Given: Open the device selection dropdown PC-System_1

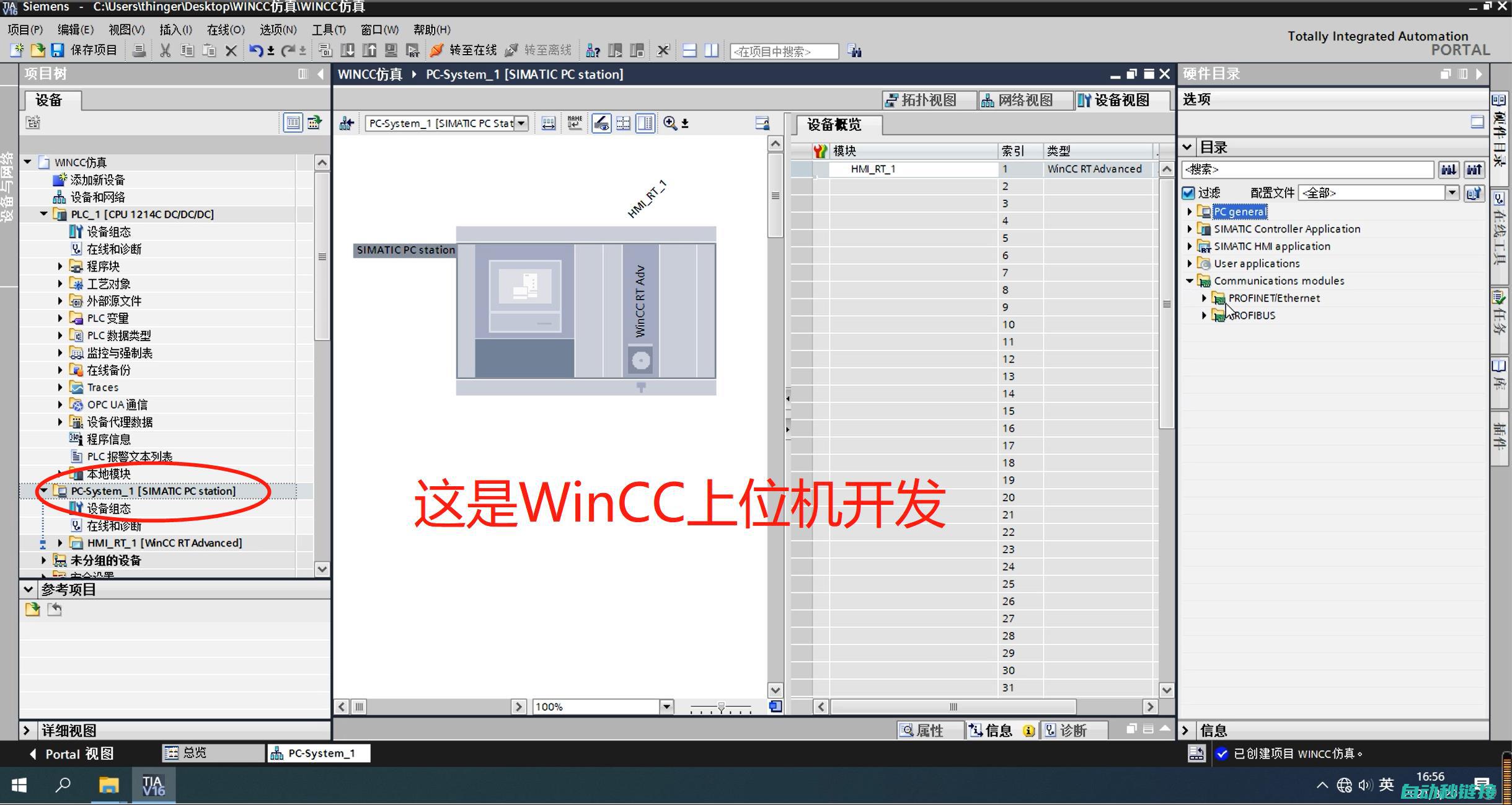Looking at the screenshot, I should [521, 123].
